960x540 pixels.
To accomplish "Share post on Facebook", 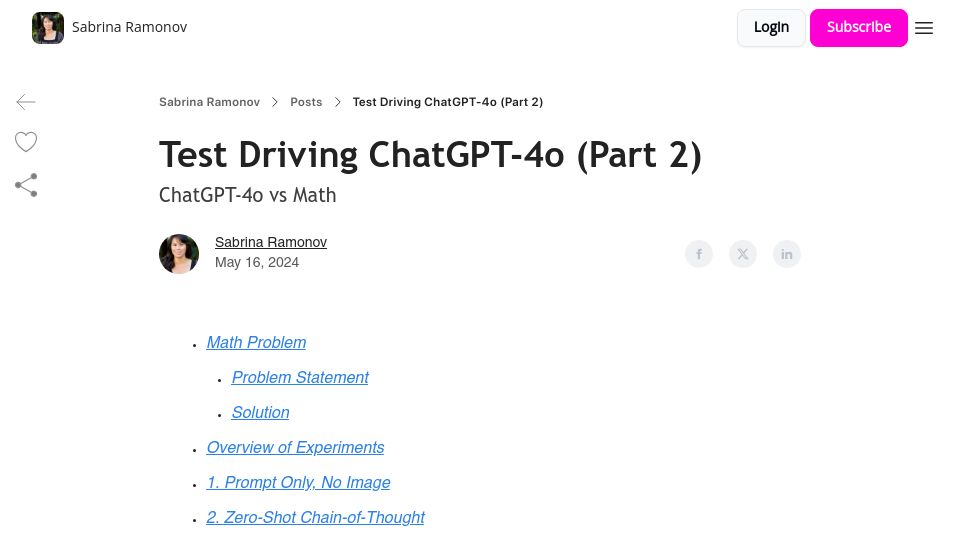I will pos(699,254).
